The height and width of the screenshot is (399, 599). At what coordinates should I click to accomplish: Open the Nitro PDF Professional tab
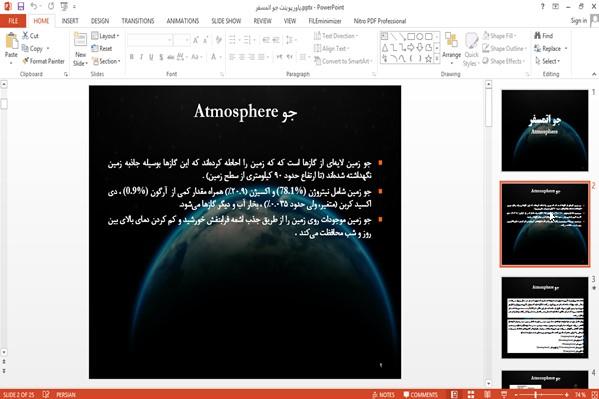pyautogui.click(x=379, y=21)
